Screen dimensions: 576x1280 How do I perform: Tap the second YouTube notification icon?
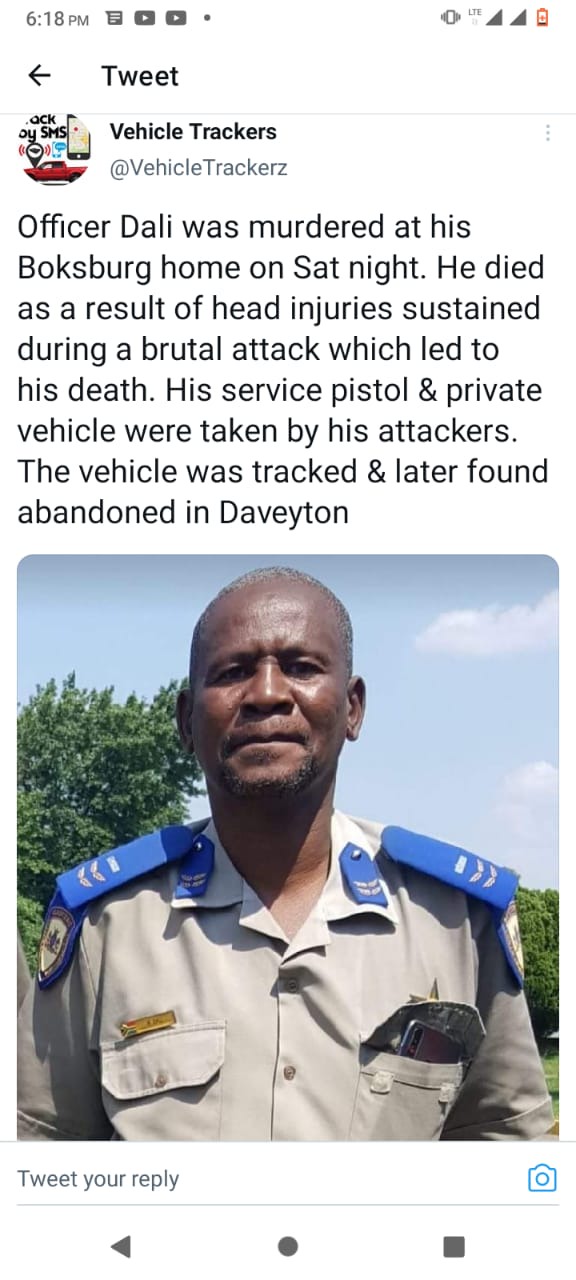pyautogui.click(x=176, y=17)
